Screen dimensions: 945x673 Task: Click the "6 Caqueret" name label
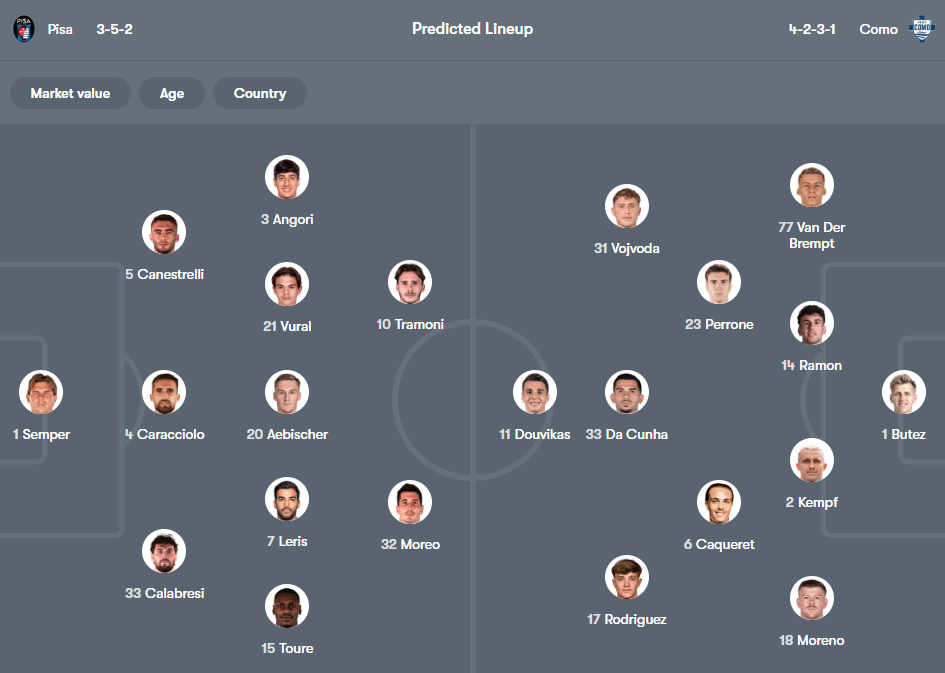(x=719, y=544)
